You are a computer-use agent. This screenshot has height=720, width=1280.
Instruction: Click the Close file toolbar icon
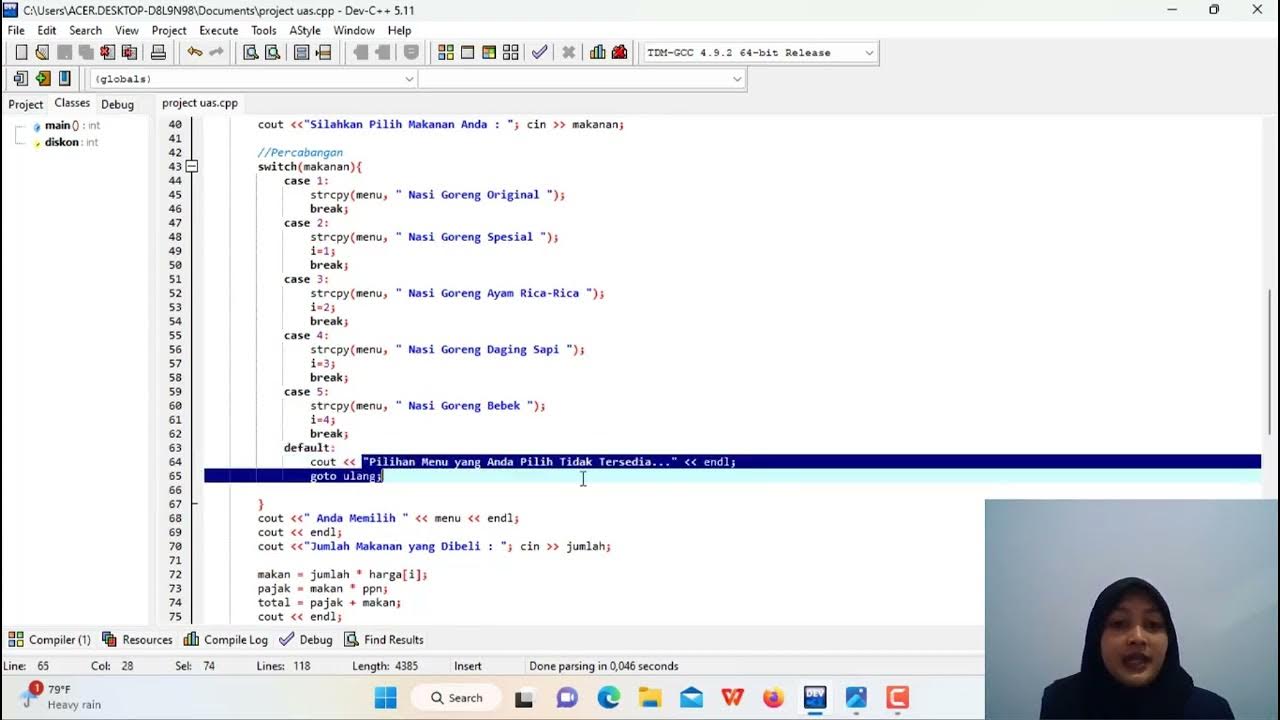tap(107, 52)
